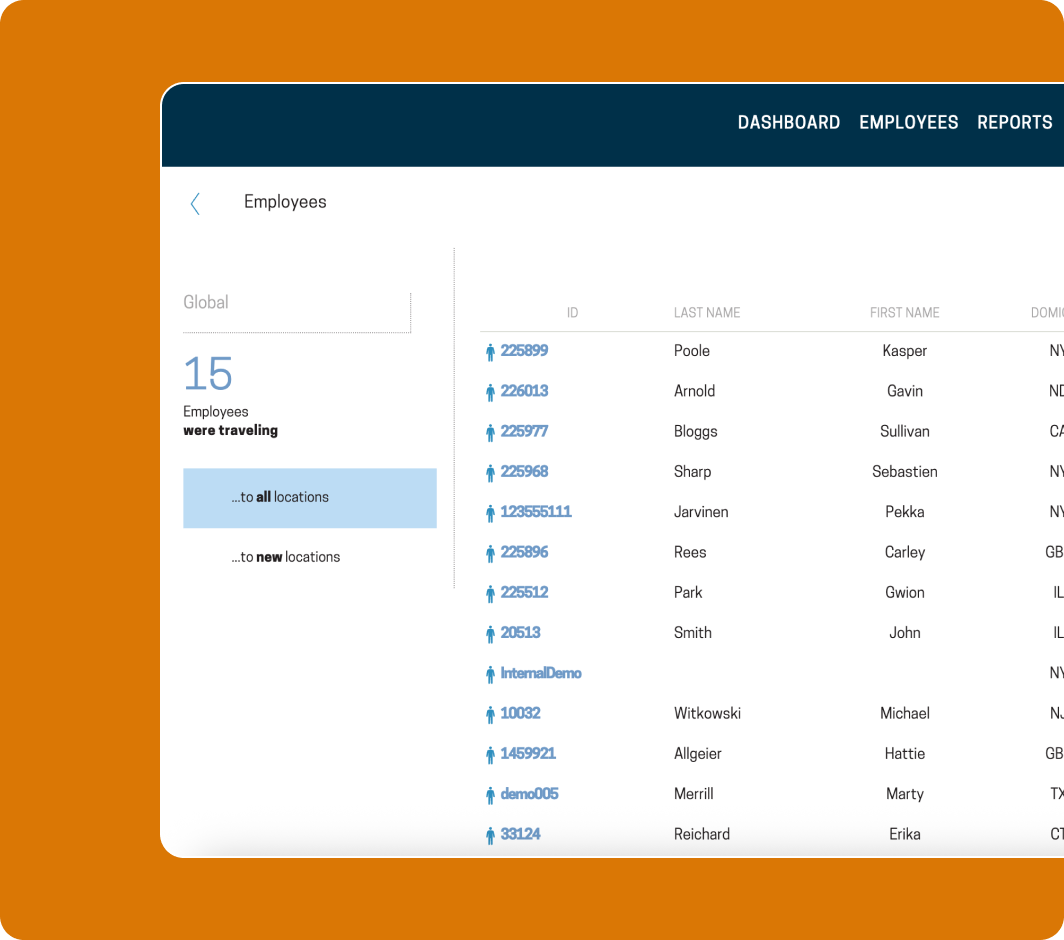
Task: Open employee ID 225977 link
Action: pos(524,431)
